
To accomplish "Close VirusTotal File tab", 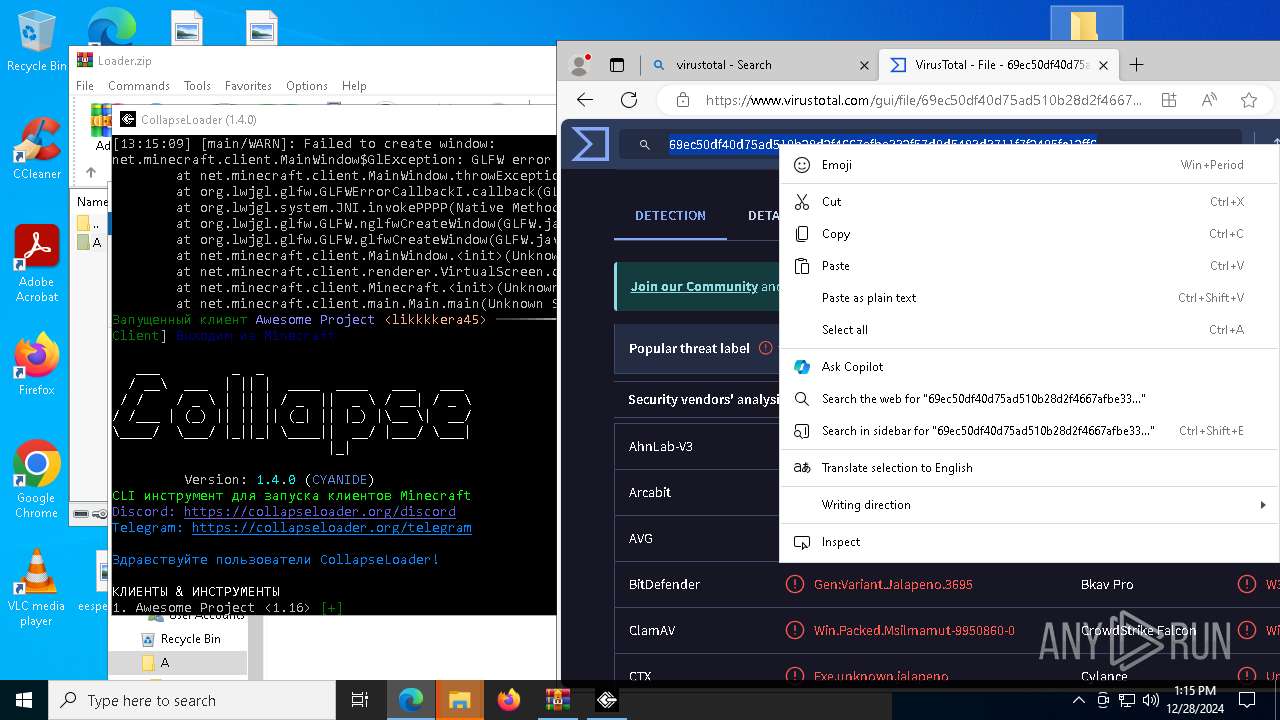I will pos(1103,65).
